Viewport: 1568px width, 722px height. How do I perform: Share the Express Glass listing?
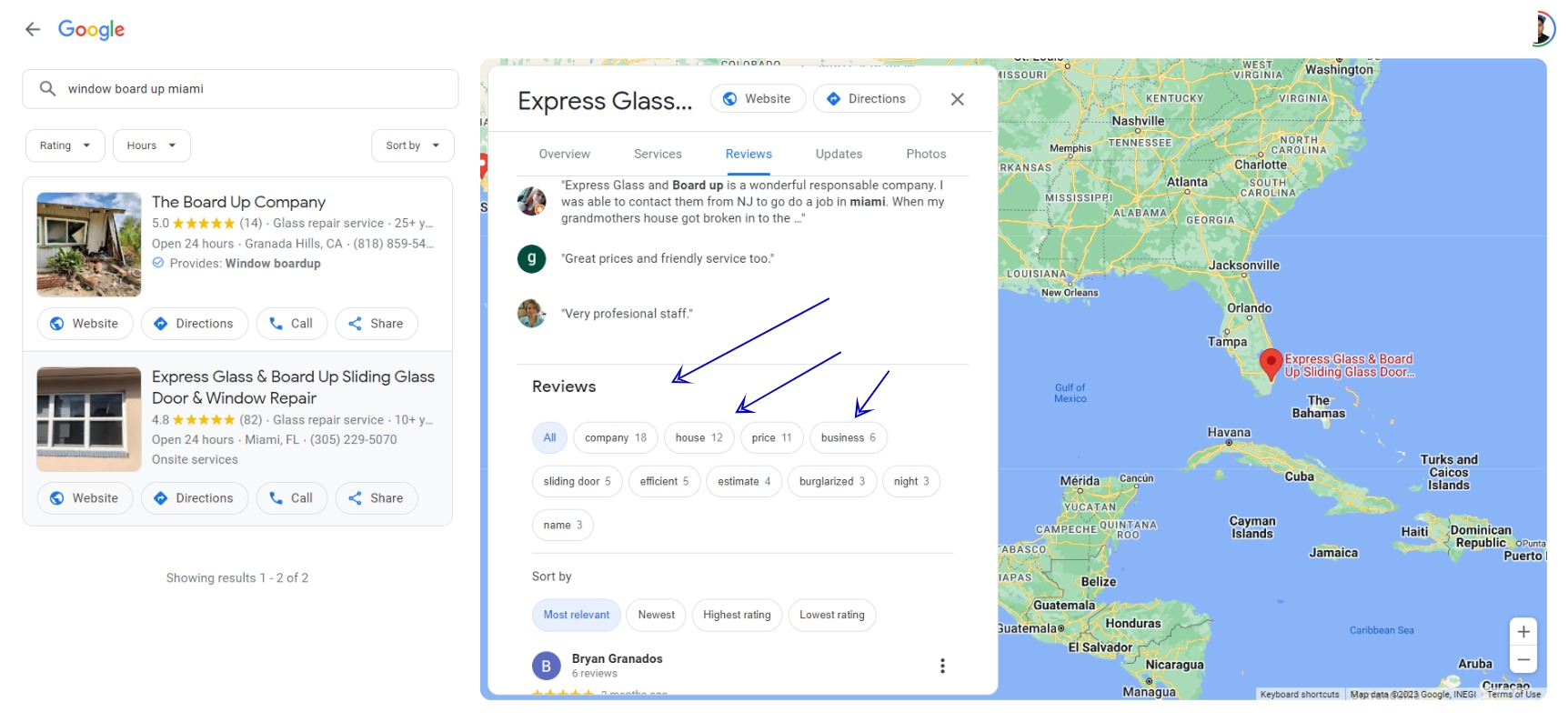click(377, 498)
